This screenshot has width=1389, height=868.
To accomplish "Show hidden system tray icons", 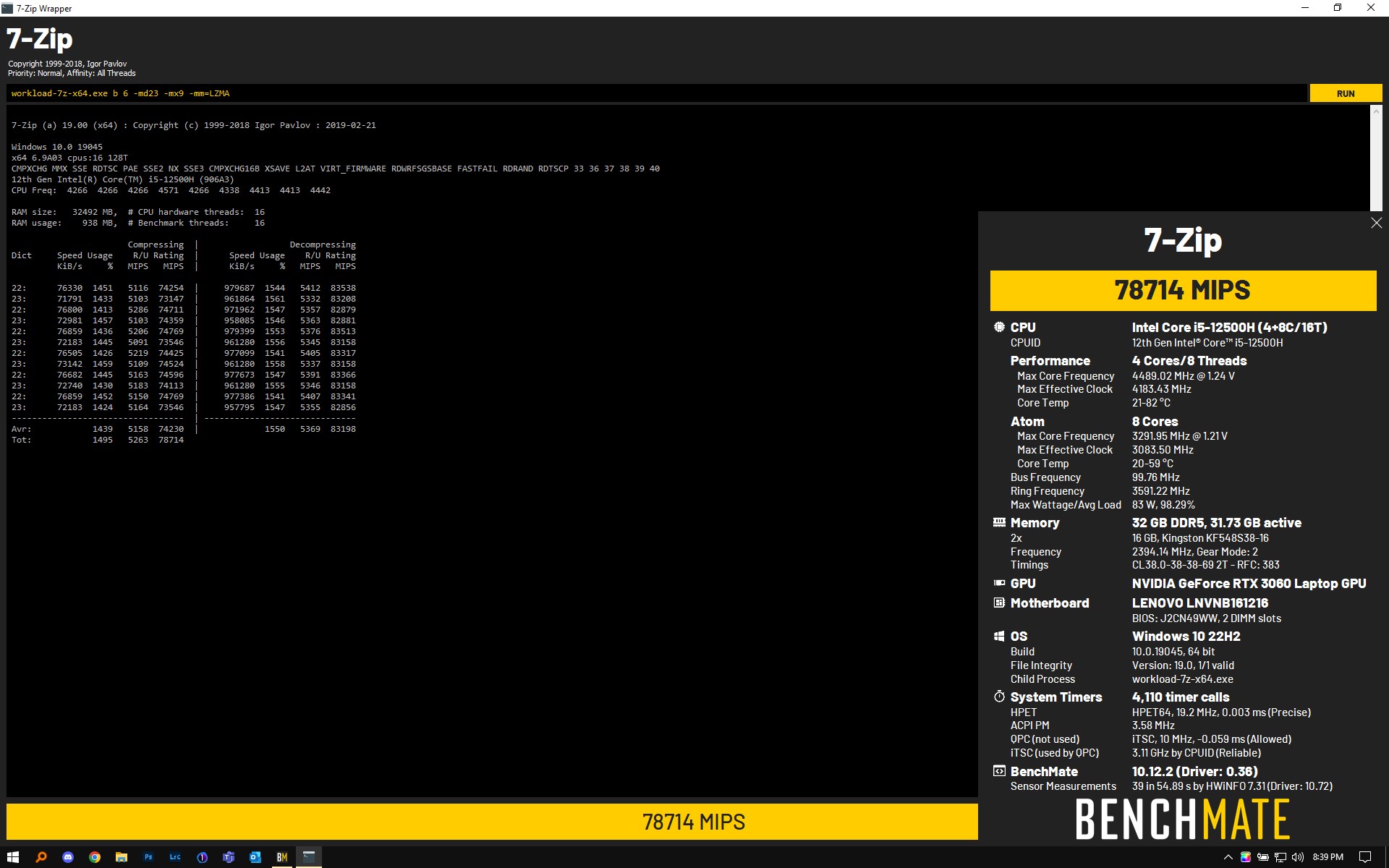I will click(1228, 857).
